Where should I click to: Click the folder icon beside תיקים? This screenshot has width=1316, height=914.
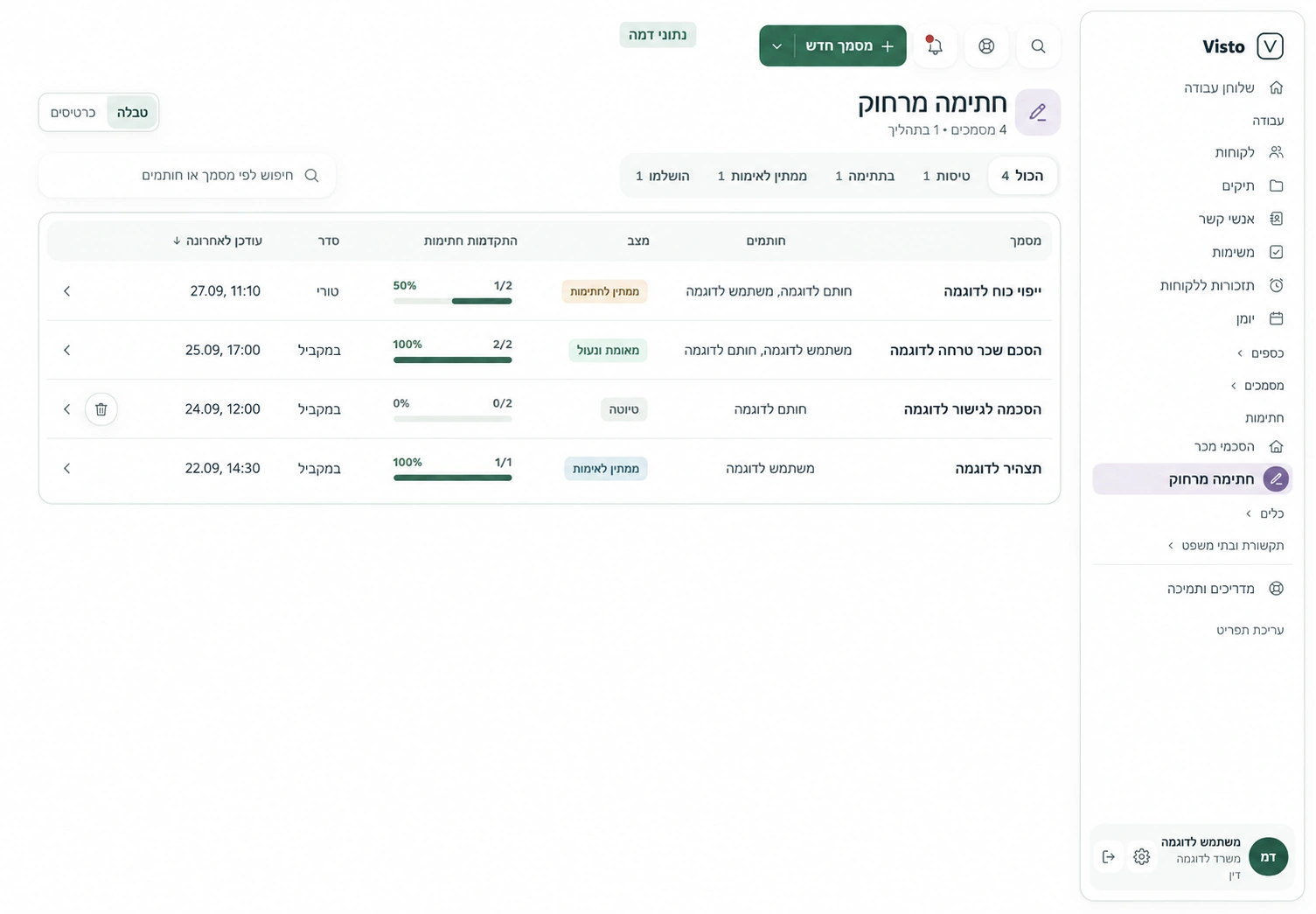click(x=1276, y=185)
